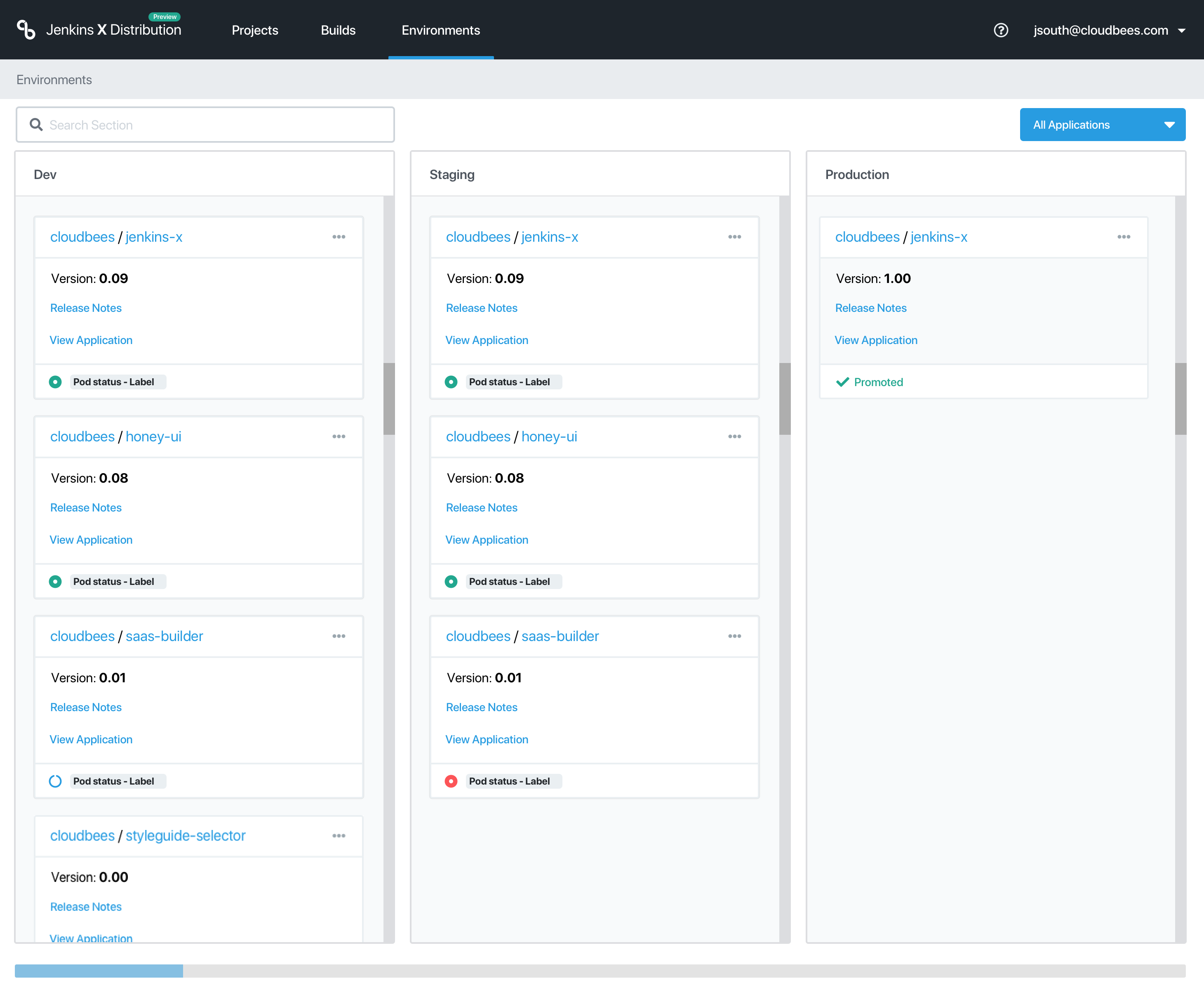The width and height of the screenshot is (1204, 990).
Task: Go to the Builds tab
Action: (x=338, y=30)
